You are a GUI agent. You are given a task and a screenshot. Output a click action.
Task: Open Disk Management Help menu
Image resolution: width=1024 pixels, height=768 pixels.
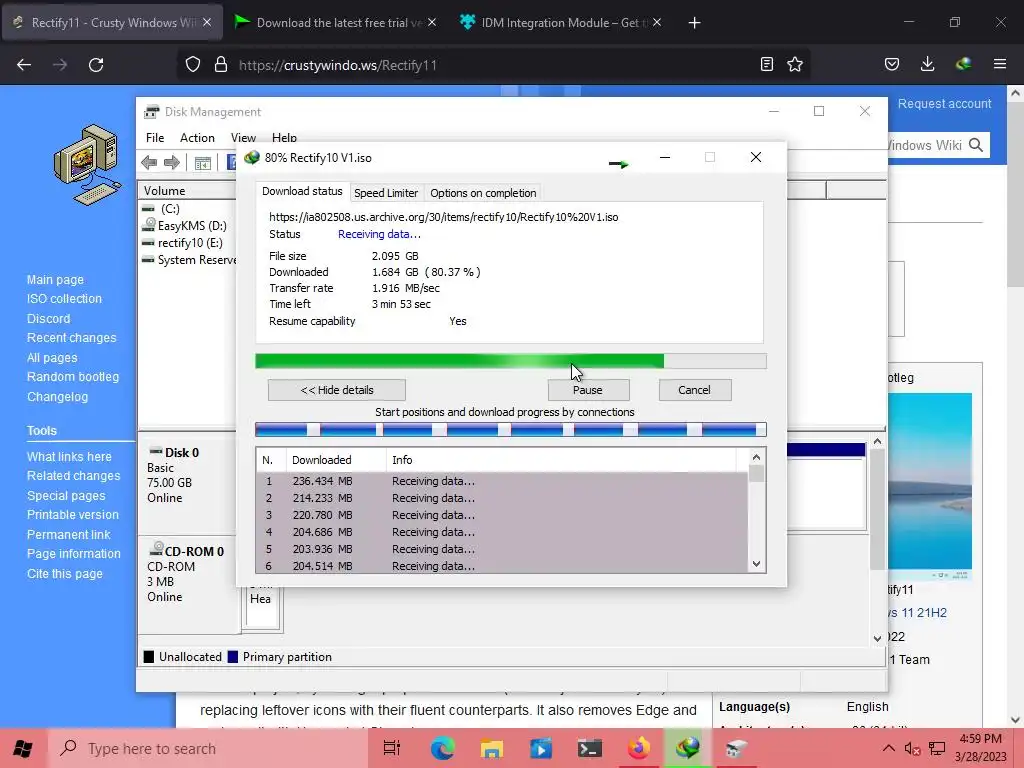click(x=284, y=138)
